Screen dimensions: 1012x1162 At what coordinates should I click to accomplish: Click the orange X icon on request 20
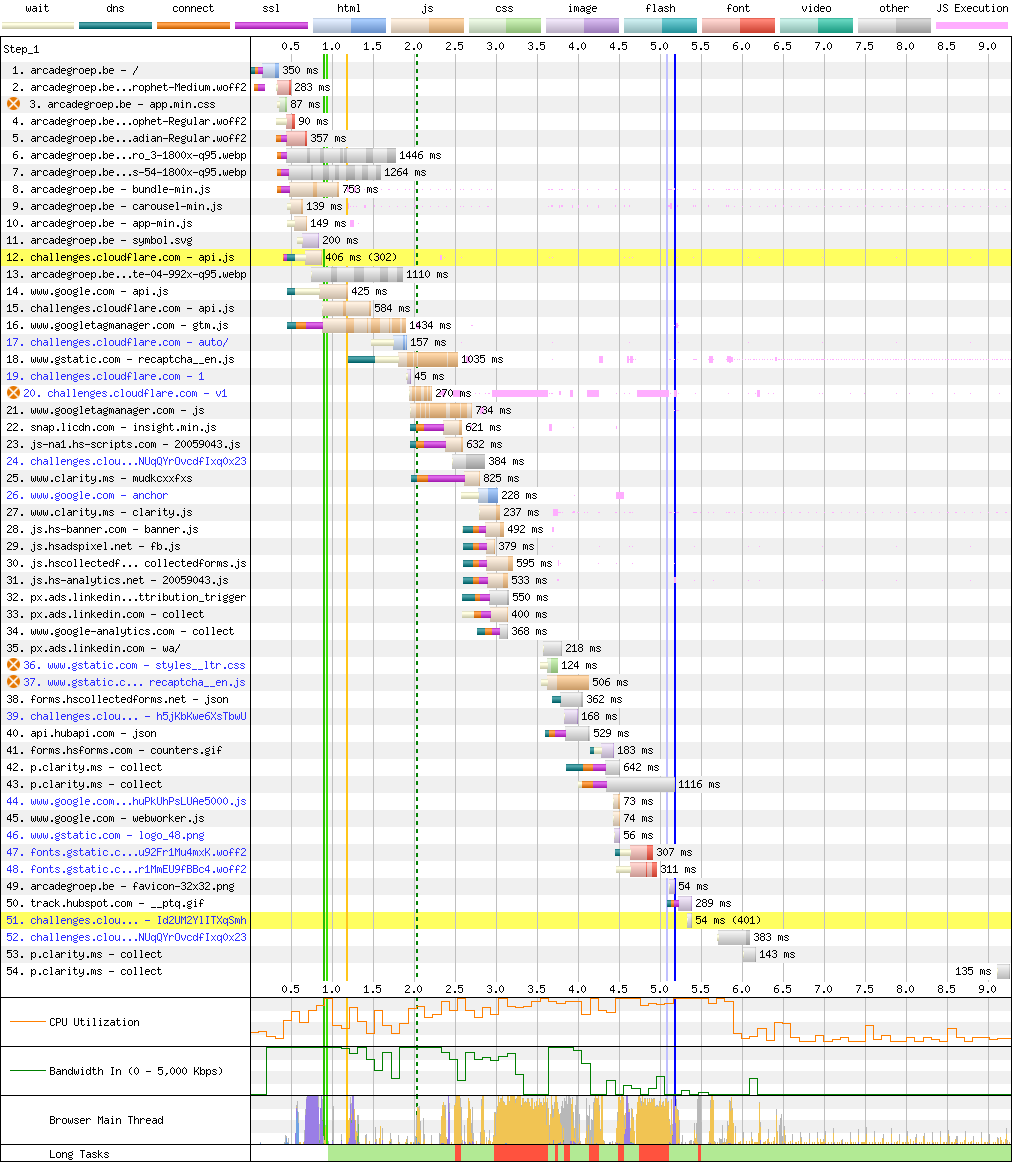pos(13,393)
